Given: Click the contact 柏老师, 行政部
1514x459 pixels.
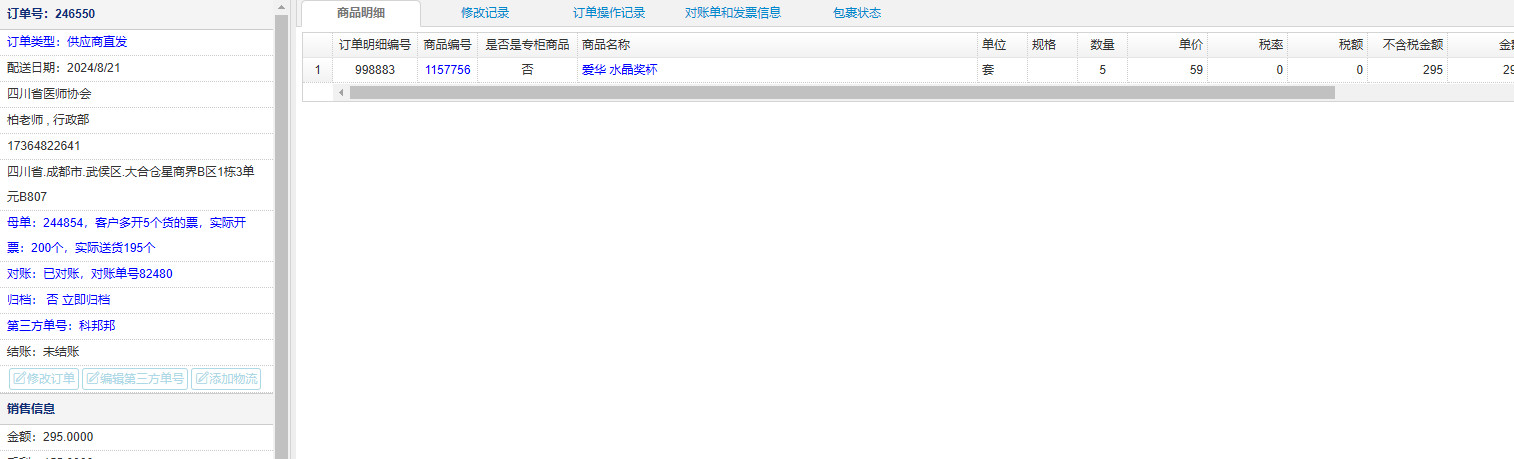Looking at the screenshot, I should 48,119.
